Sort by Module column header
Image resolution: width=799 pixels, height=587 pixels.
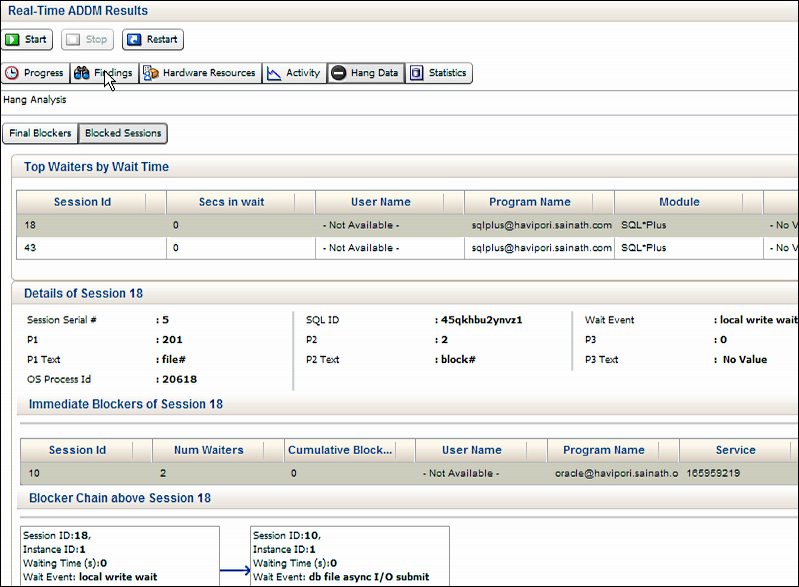click(x=688, y=202)
